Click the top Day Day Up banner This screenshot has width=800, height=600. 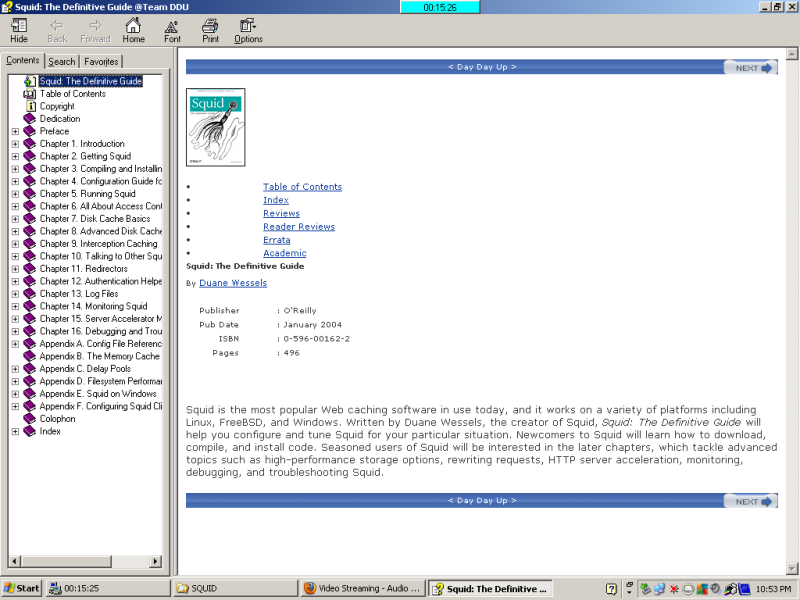pos(482,67)
